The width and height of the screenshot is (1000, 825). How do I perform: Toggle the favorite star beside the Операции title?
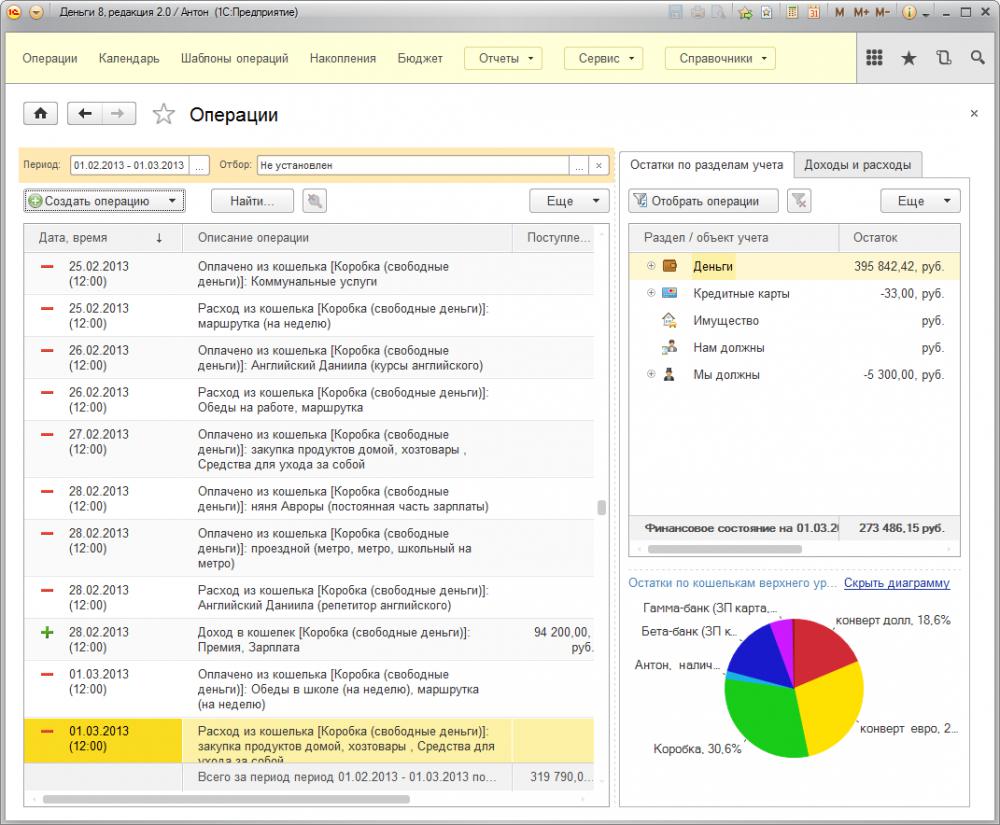pos(164,114)
